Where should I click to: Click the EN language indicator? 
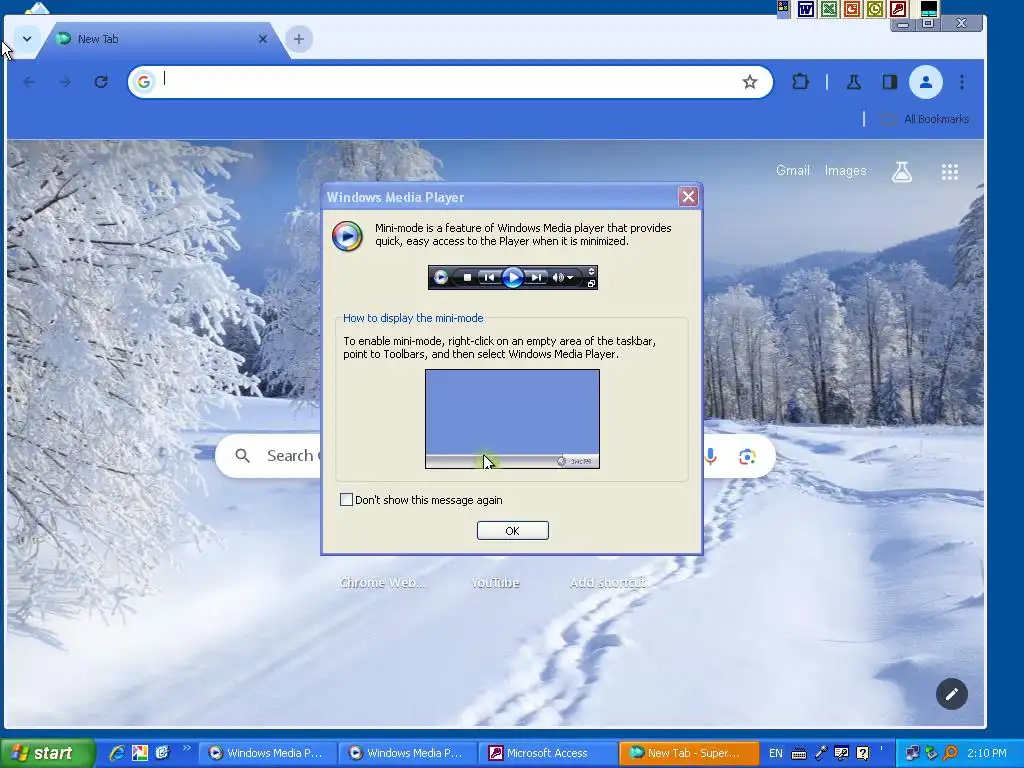click(776, 753)
